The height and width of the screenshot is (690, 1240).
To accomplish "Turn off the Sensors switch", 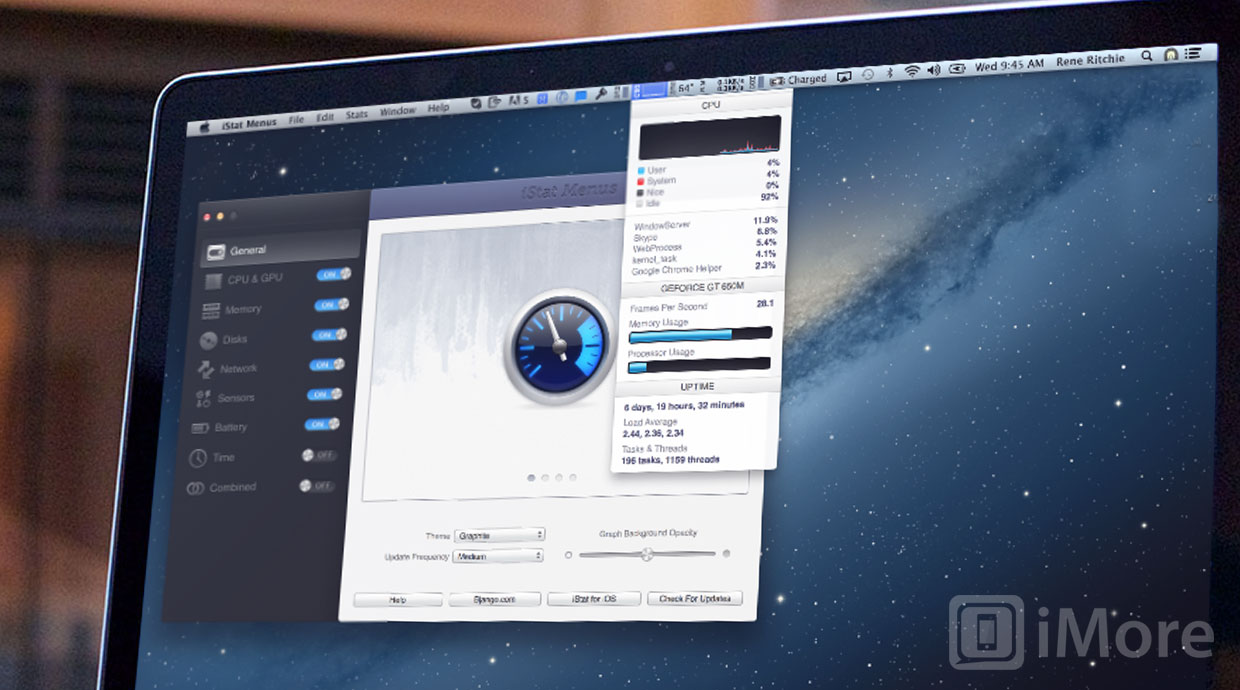I will [x=324, y=395].
